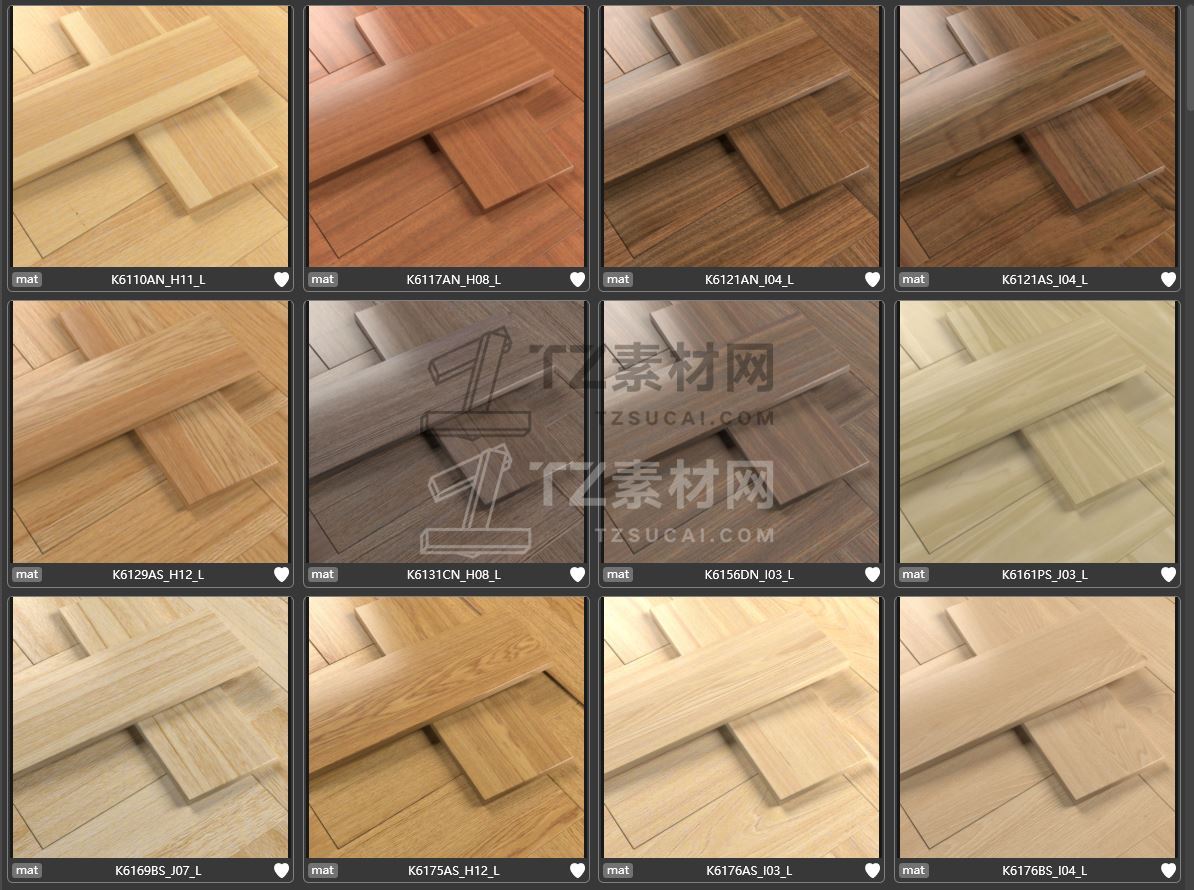Mark K6129AS_H12_L as favorite
The width and height of the screenshot is (1194, 890).
[x=281, y=574]
